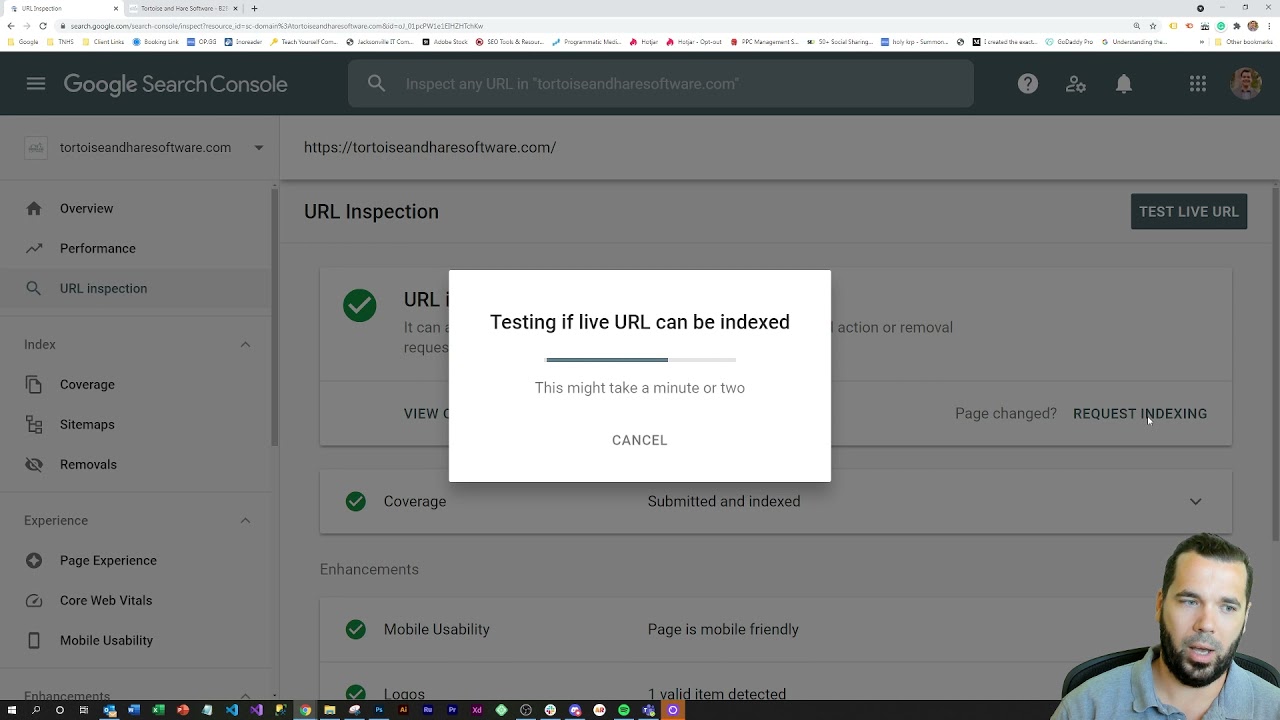Open Excel from the taskbar

pyautogui.click(x=158, y=710)
